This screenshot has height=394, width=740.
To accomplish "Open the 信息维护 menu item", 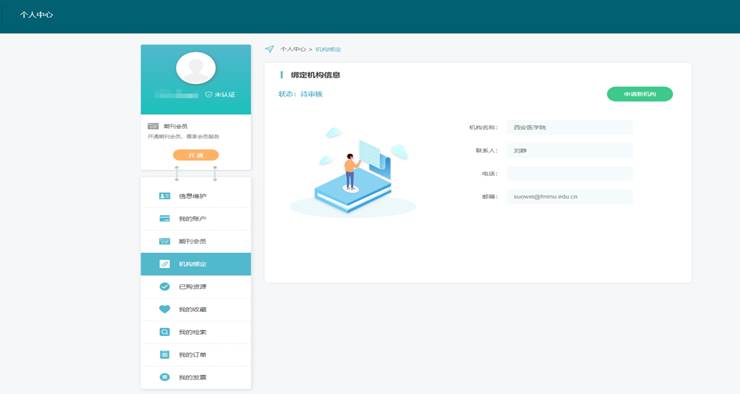I will [196, 196].
